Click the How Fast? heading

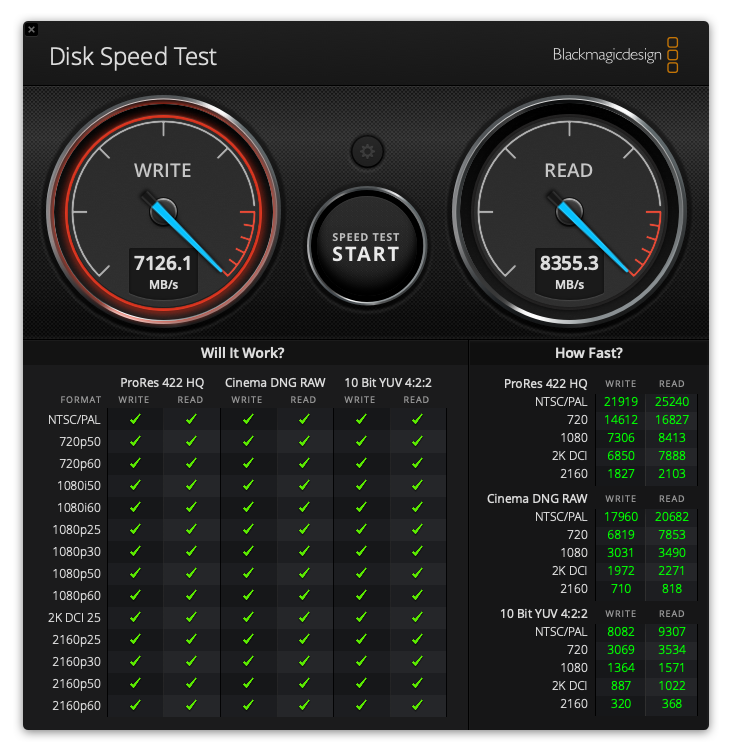[589, 353]
